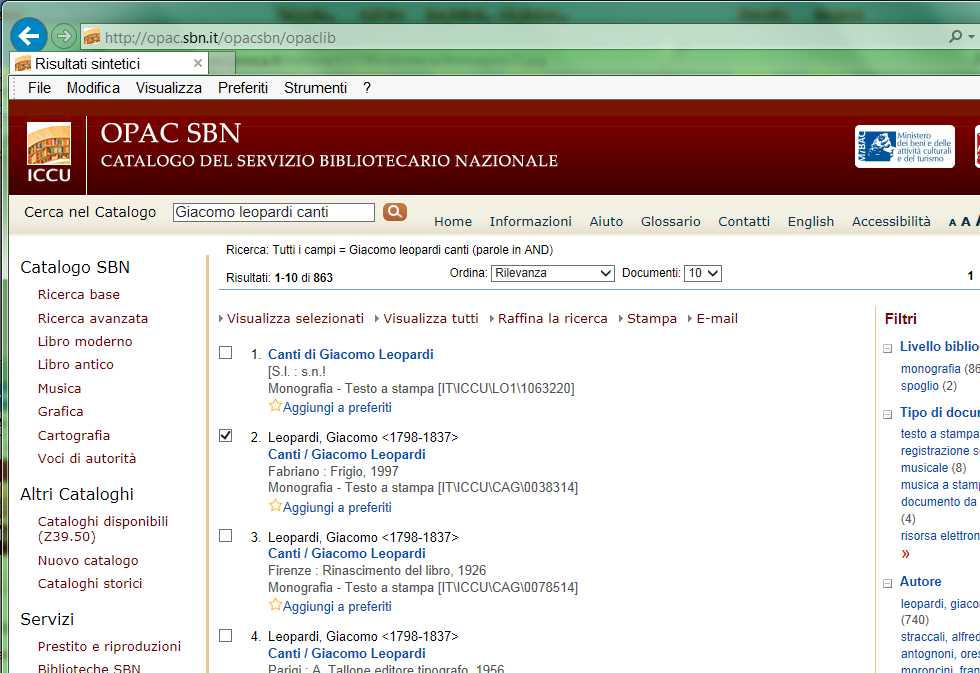Open Musica catalog section
Viewport: 980px width, 673px height.
59,388
